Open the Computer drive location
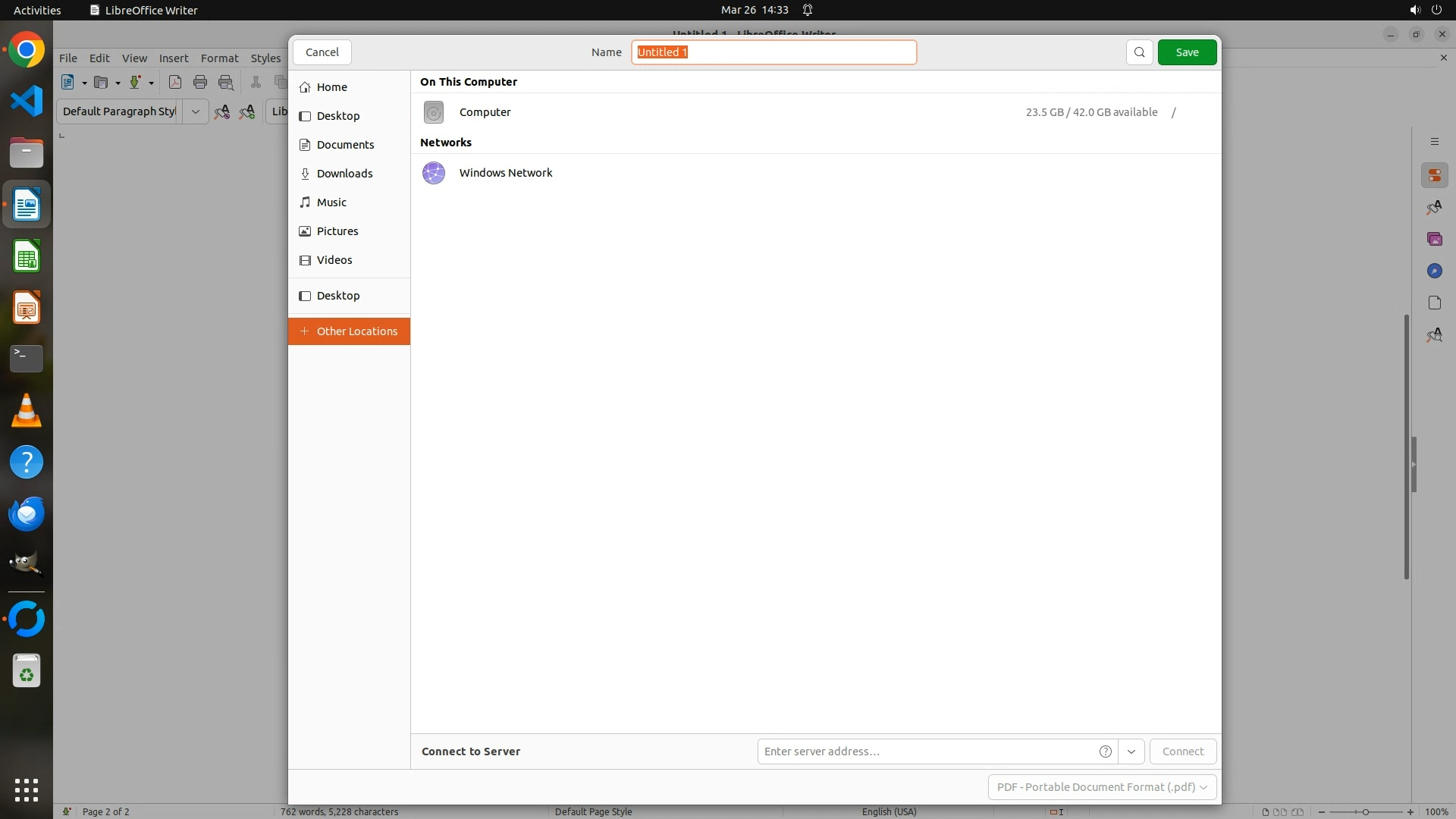 tap(485, 112)
